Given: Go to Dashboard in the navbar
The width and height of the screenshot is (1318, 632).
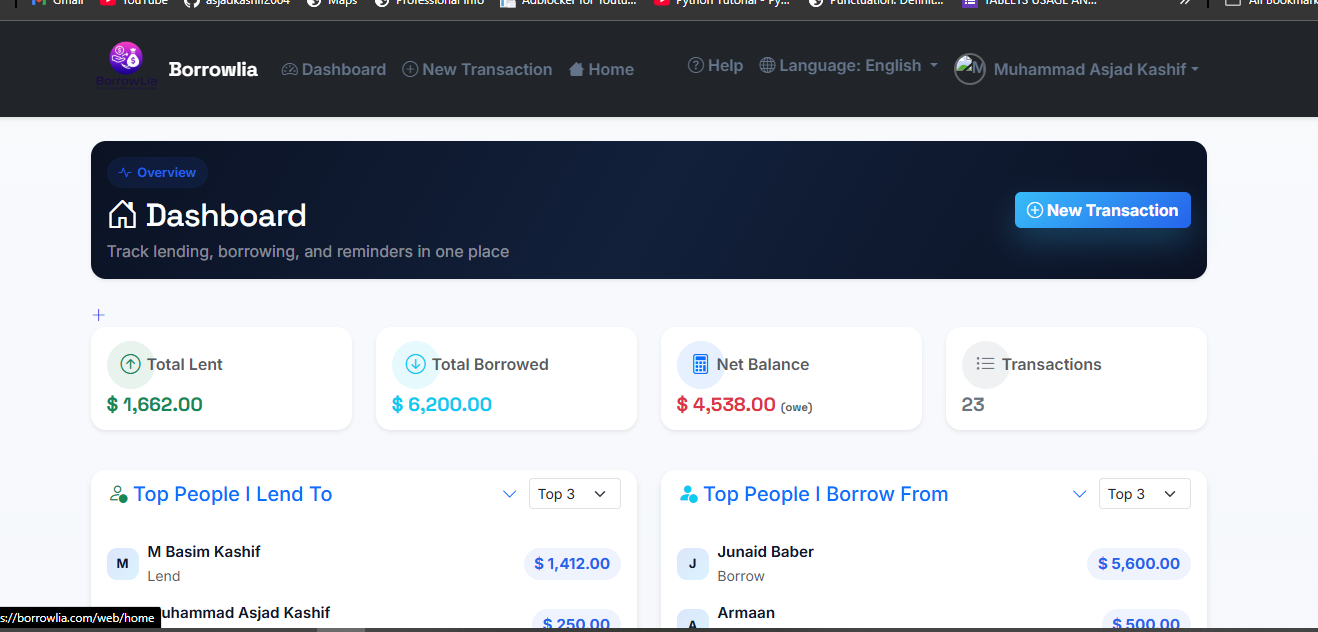Looking at the screenshot, I should 334,69.
